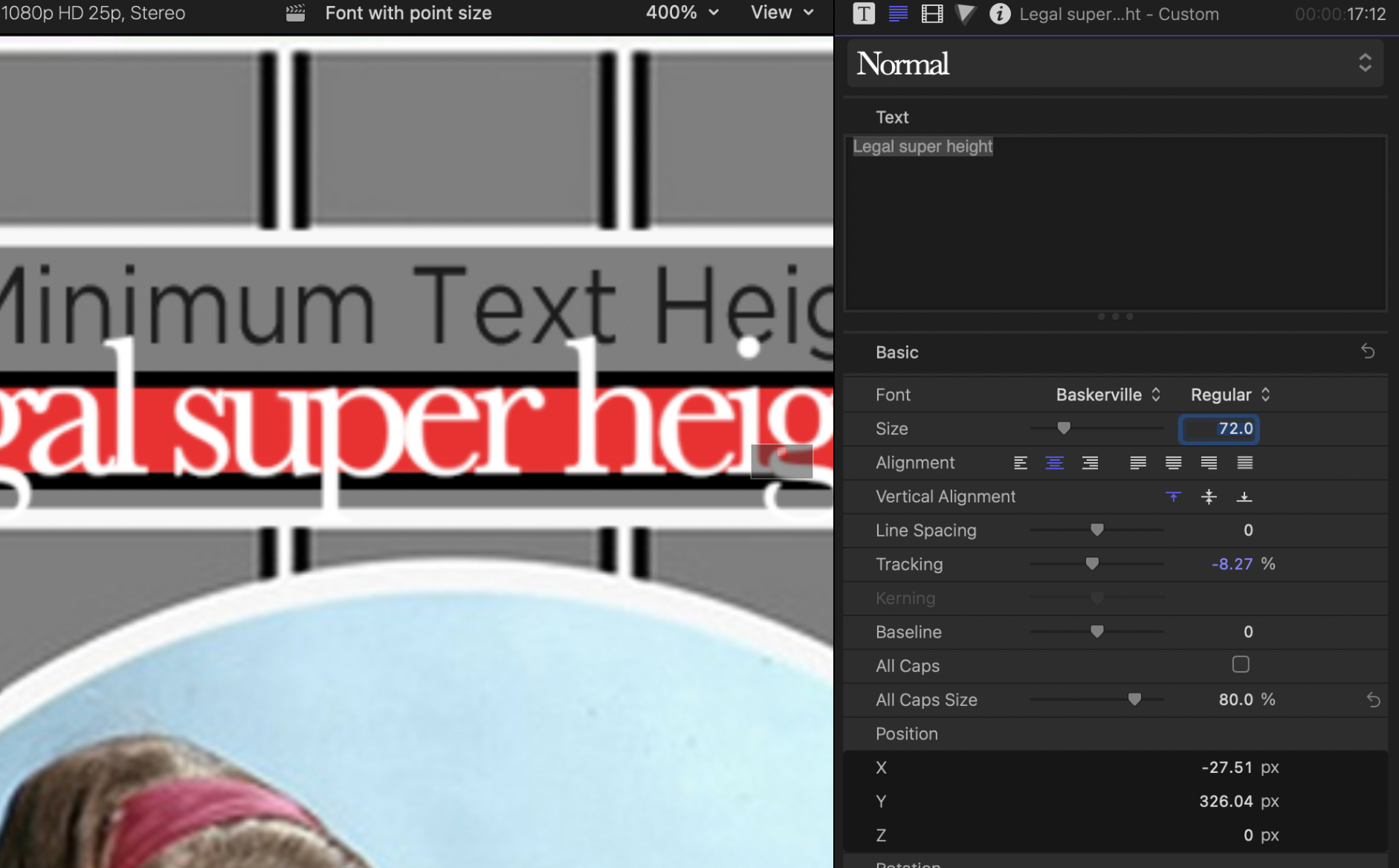This screenshot has width=1399, height=868.
Task: Click the Font with point size title
Action: coord(408,13)
